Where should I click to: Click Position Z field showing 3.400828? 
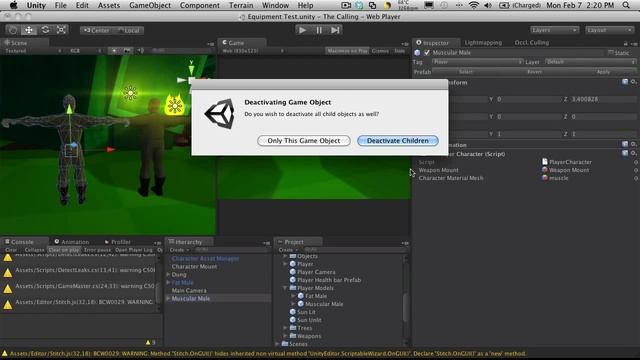[x=603, y=99]
